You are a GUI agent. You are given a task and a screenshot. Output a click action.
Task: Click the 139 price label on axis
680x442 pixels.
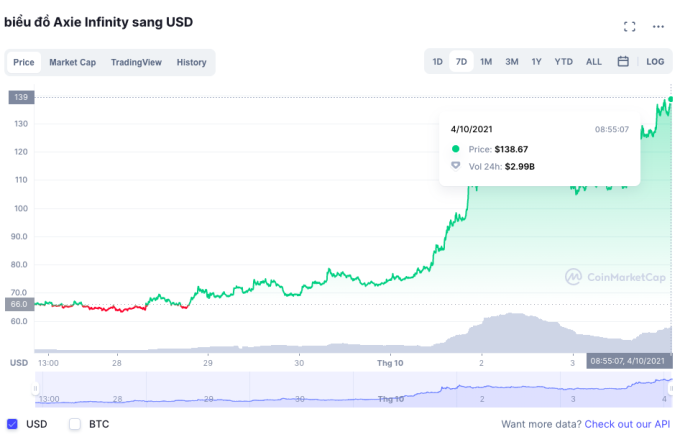(20, 97)
